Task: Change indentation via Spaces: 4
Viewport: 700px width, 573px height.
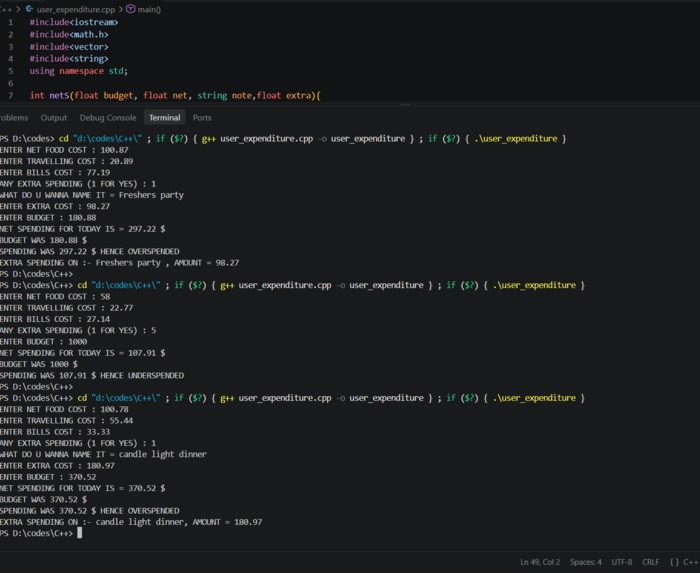Action: [x=585, y=562]
